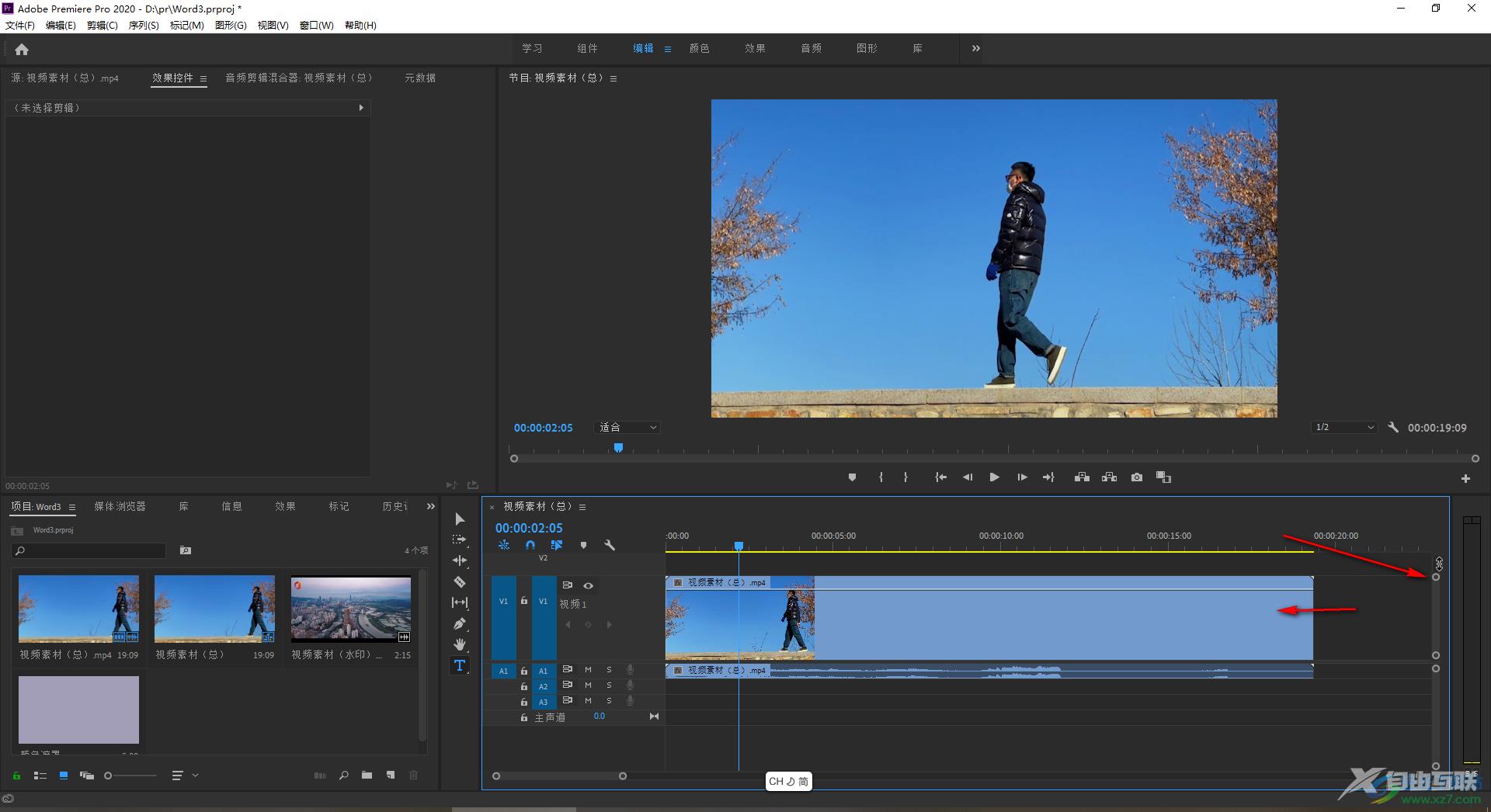Screen dimensions: 1491x812
Task: Open the Project Word3 panel menu
Action: point(72,507)
